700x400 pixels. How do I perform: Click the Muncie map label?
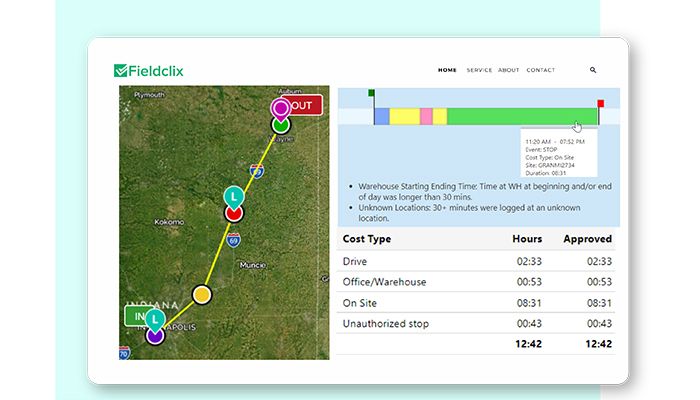click(x=253, y=265)
